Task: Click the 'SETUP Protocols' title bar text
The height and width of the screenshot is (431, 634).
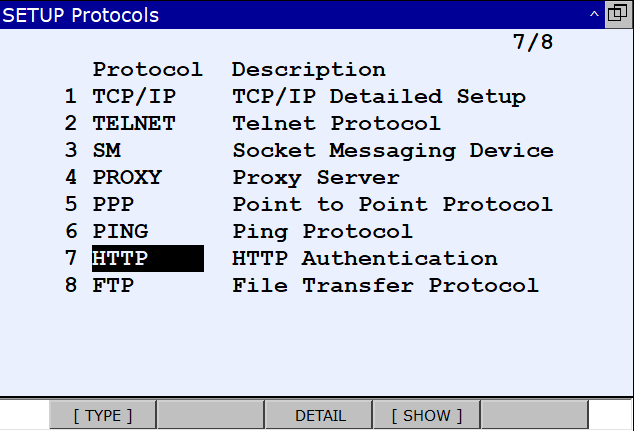Action: [82, 15]
